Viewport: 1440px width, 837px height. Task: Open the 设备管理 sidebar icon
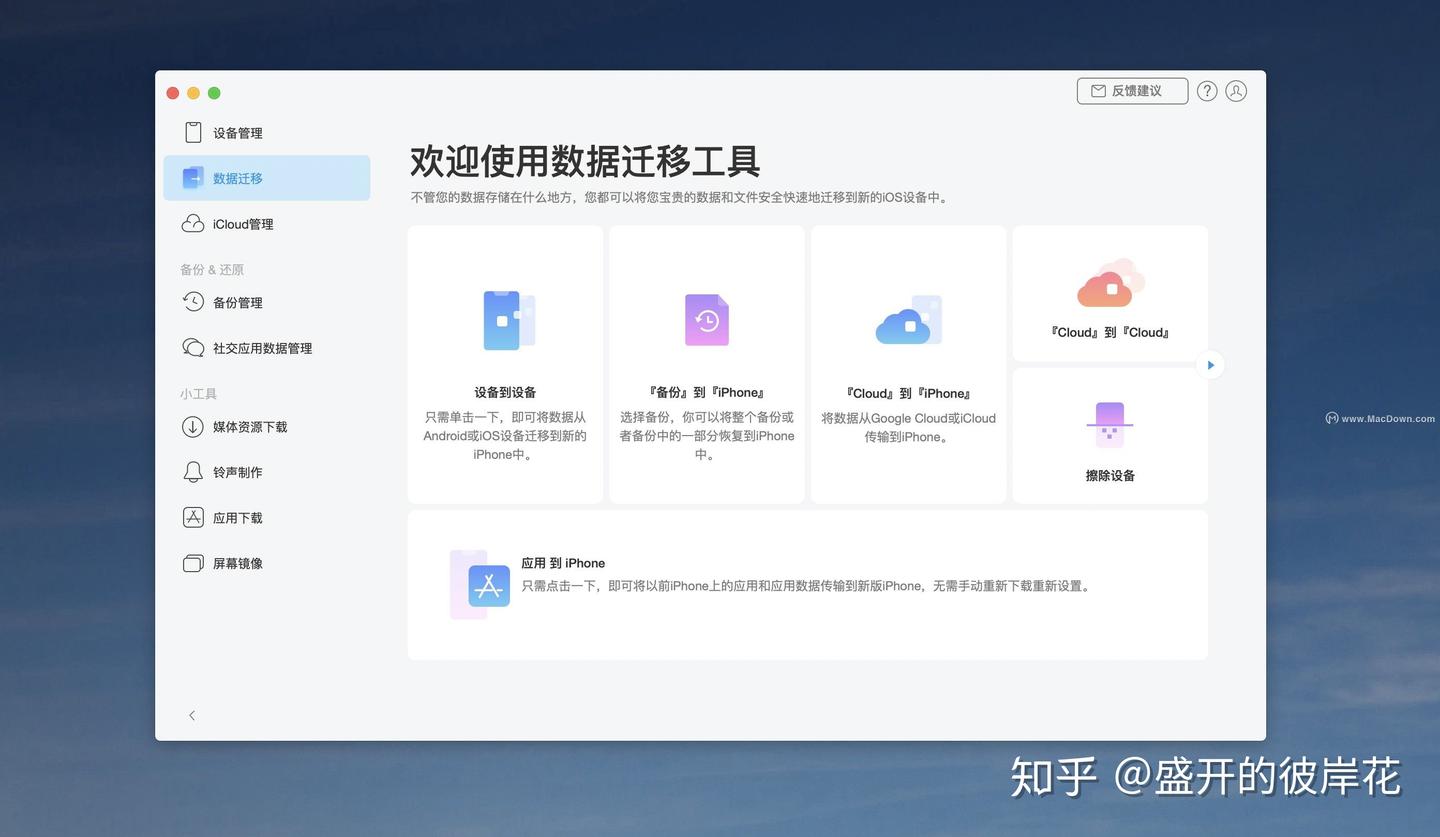coord(193,131)
